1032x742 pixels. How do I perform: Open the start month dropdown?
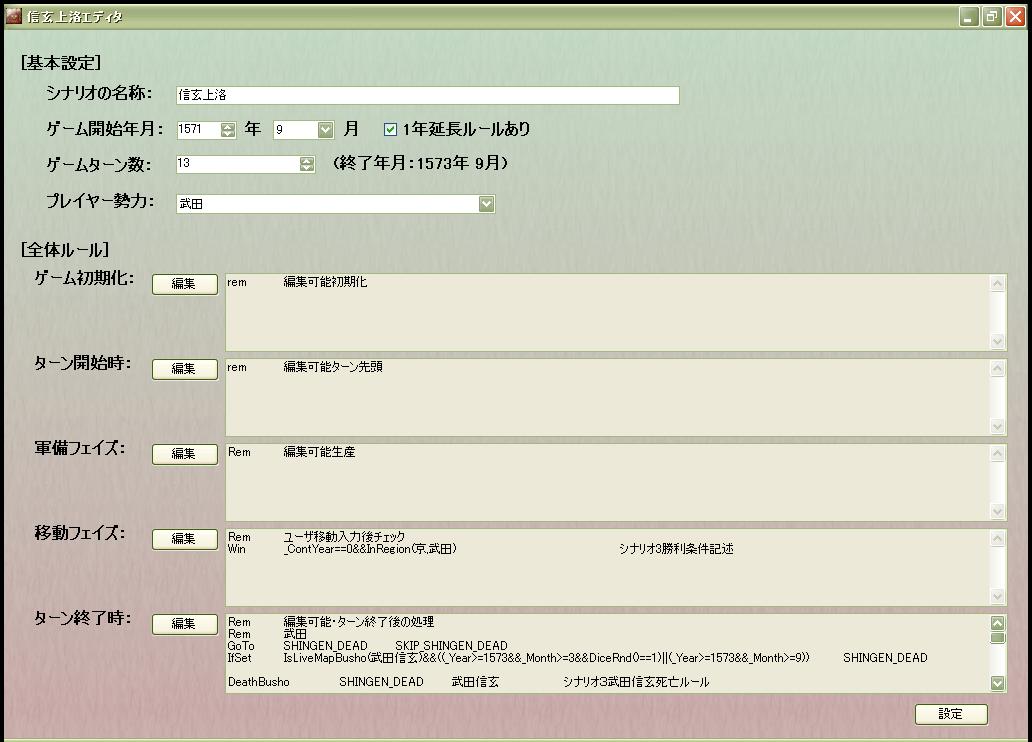325,129
